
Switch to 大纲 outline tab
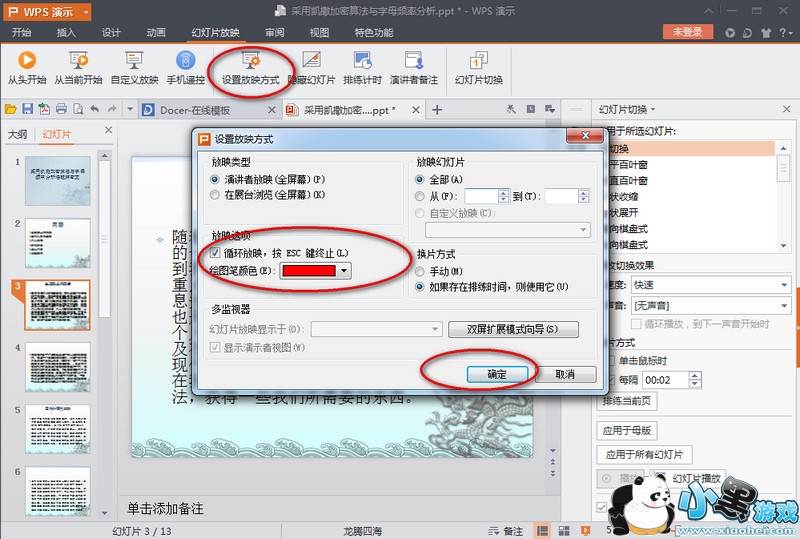(x=18, y=134)
